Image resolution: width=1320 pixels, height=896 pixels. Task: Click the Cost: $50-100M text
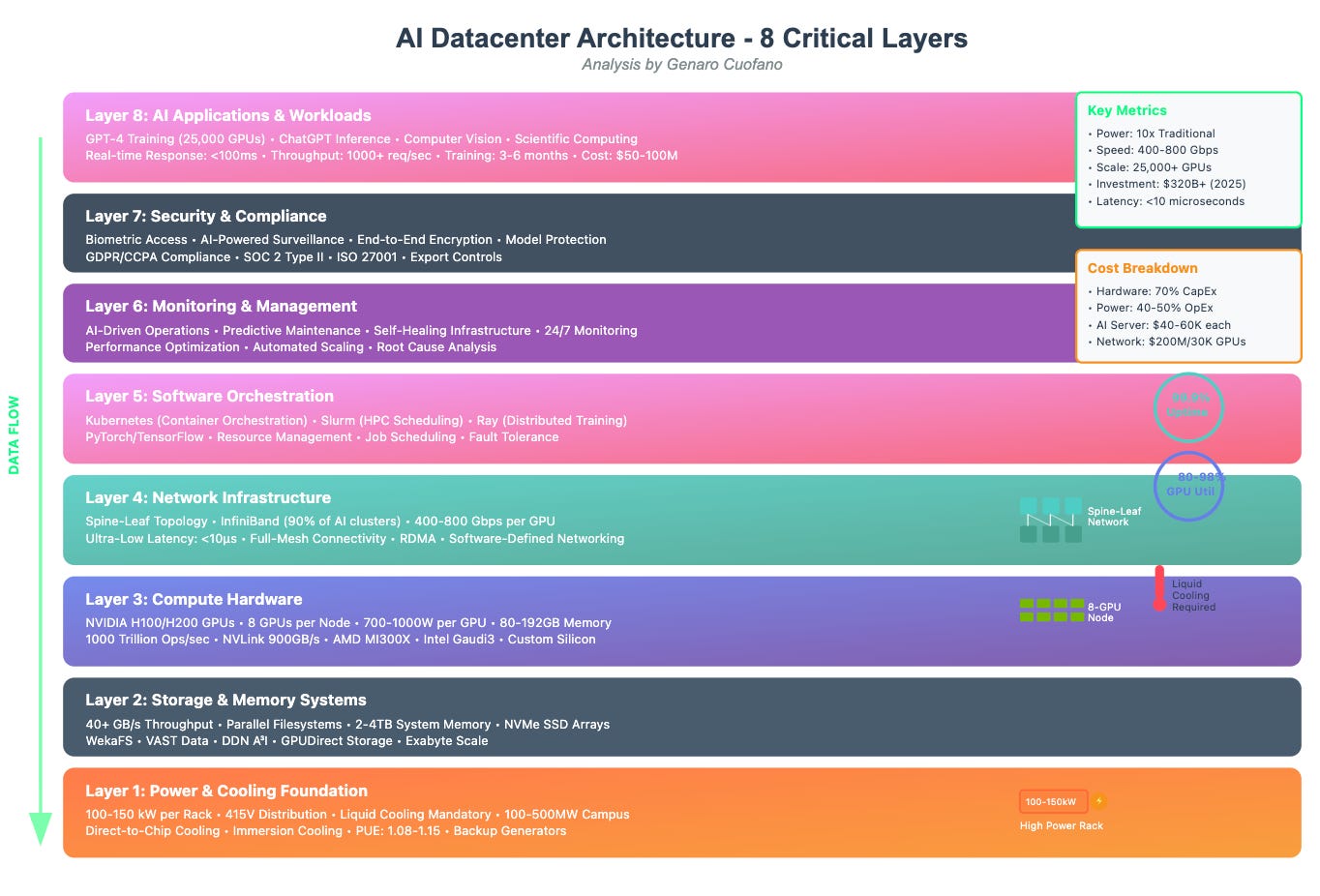630,155
